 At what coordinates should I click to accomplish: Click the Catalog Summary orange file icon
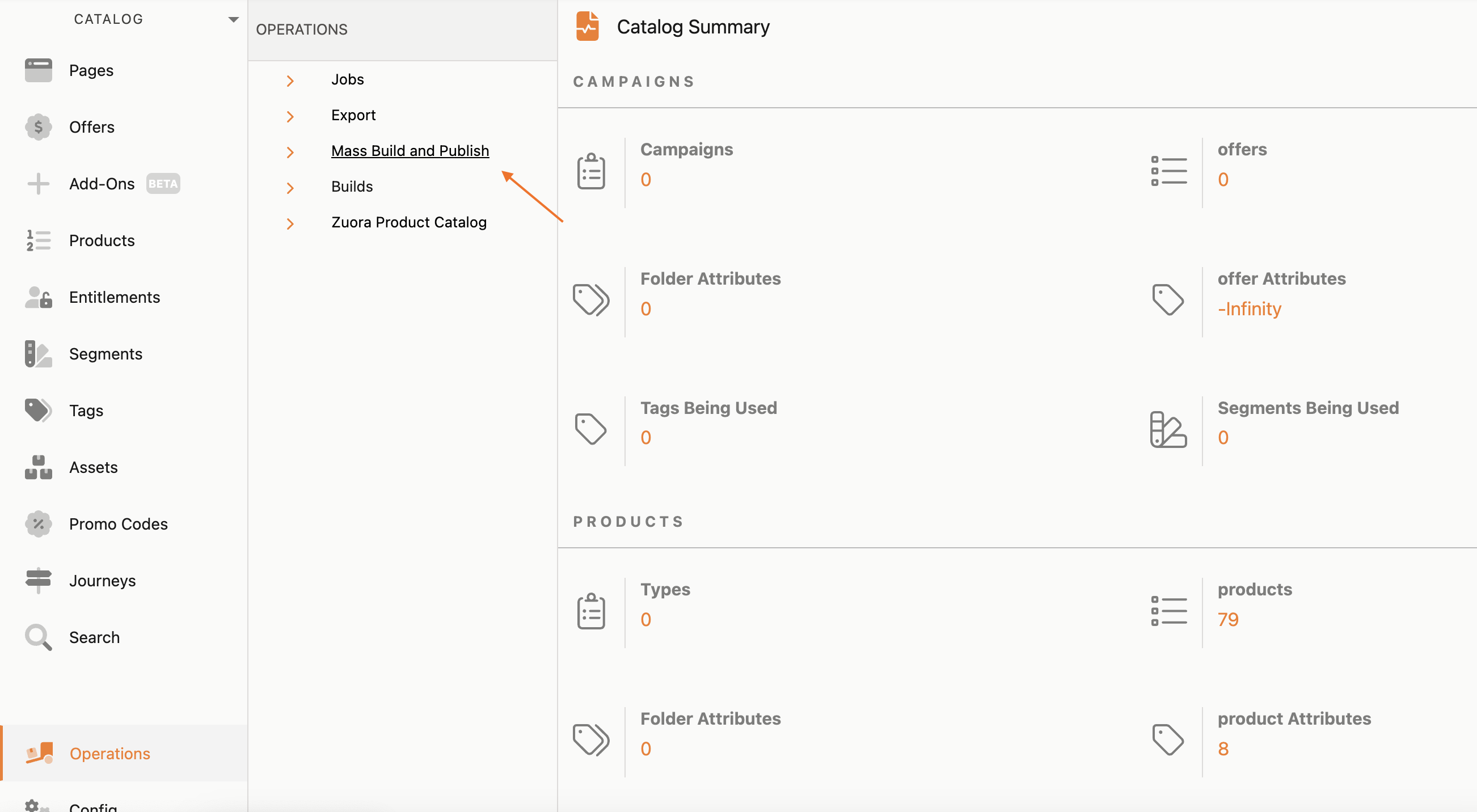tap(588, 26)
